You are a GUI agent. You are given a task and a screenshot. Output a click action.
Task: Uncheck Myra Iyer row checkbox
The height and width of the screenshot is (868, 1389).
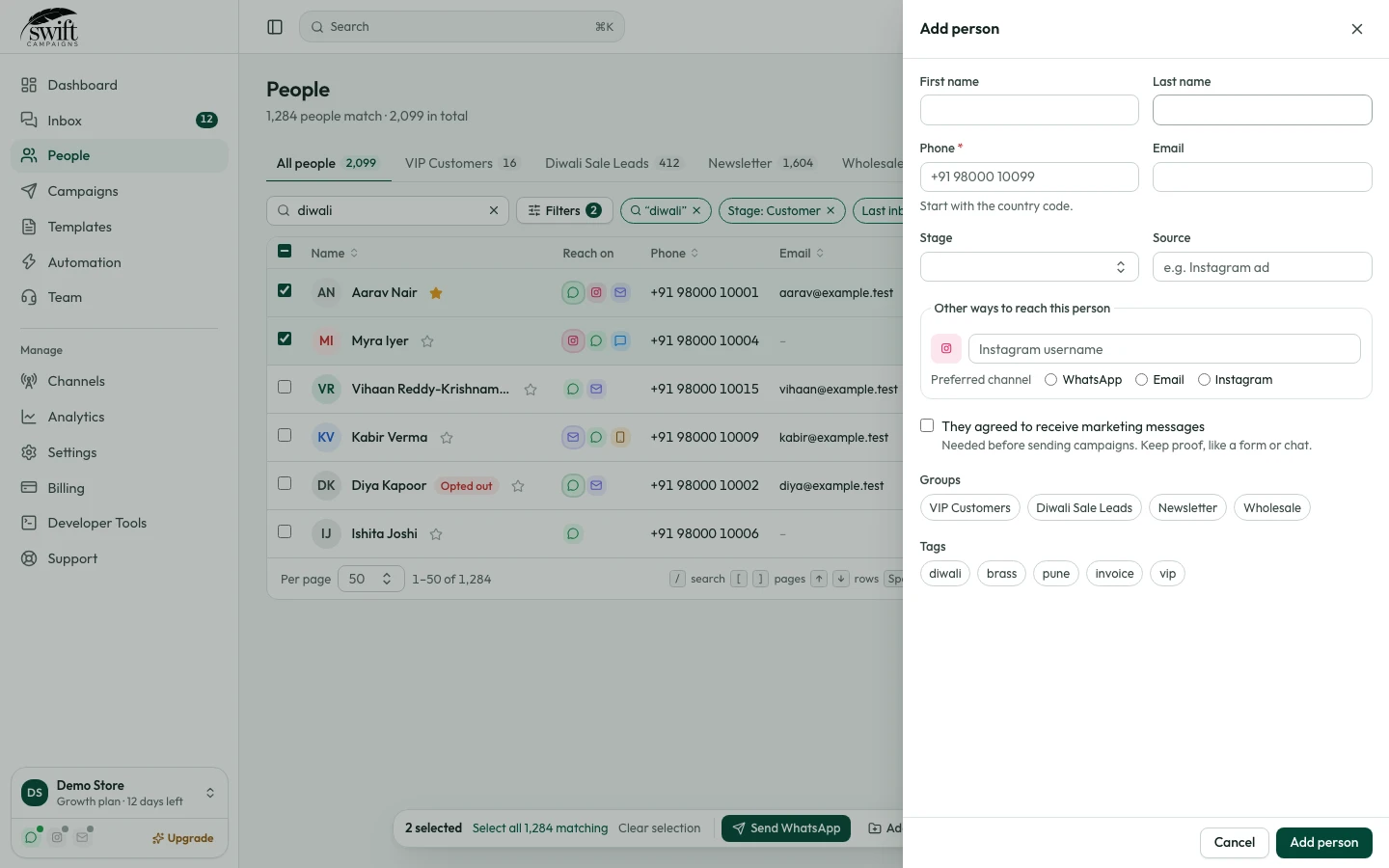(285, 339)
